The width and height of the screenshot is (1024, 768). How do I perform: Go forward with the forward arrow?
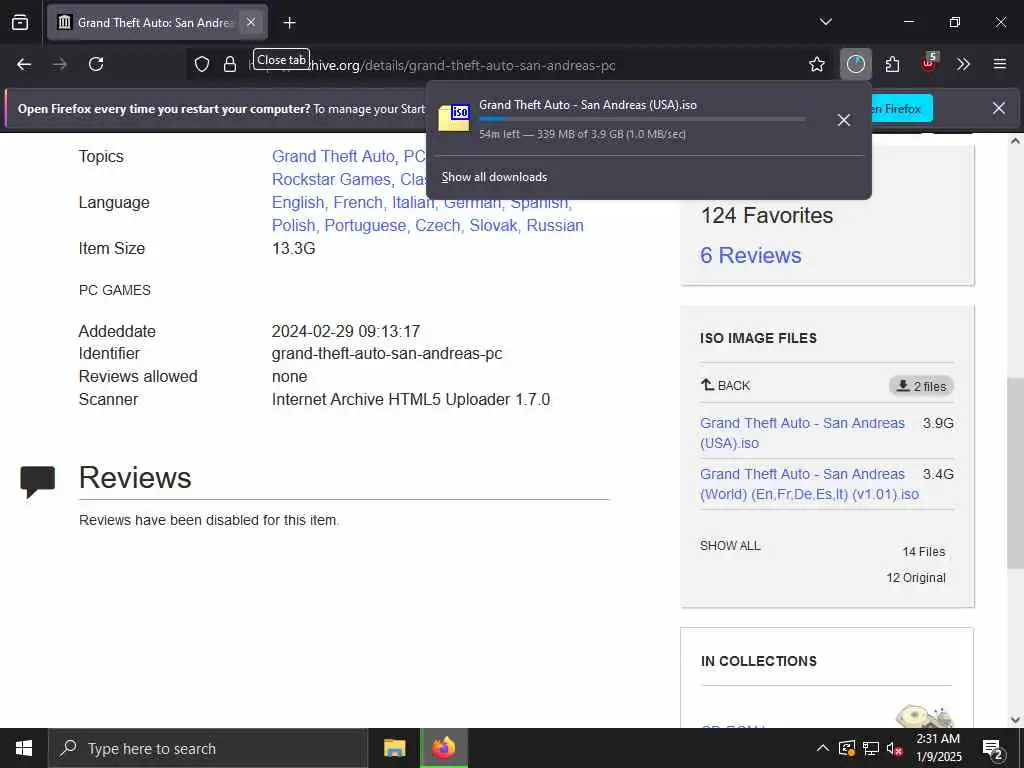tap(60, 64)
